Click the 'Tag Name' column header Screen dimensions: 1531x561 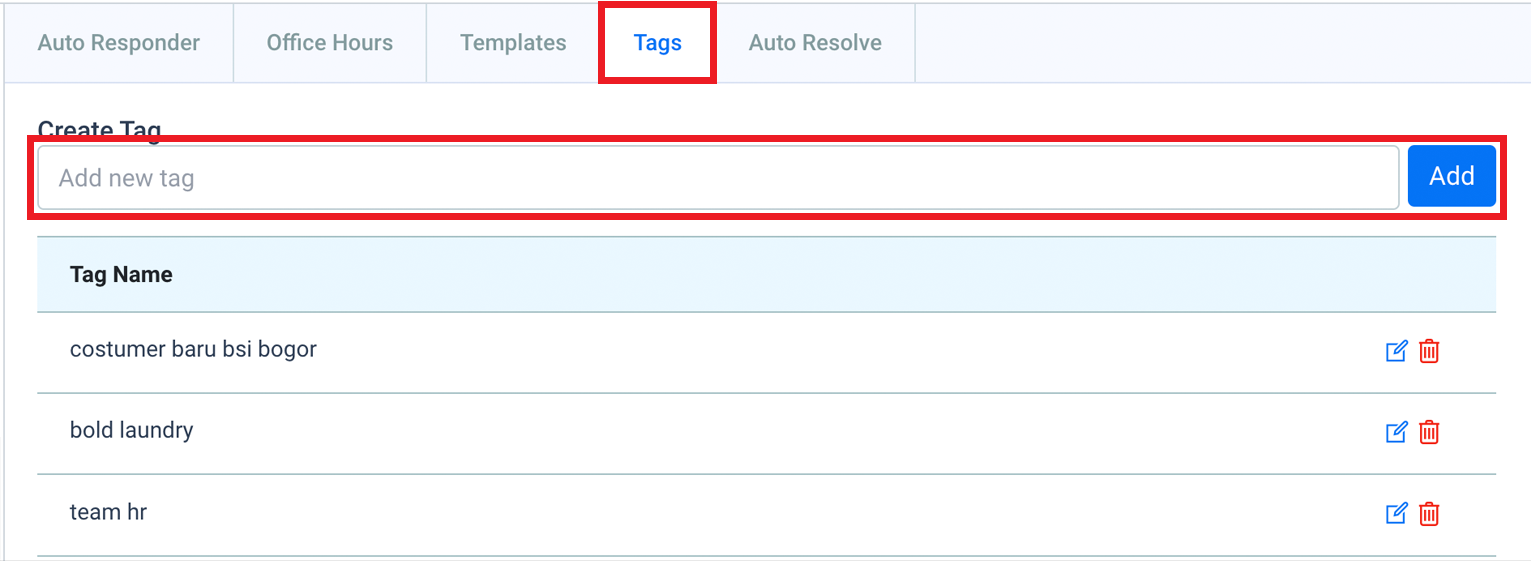pos(121,275)
